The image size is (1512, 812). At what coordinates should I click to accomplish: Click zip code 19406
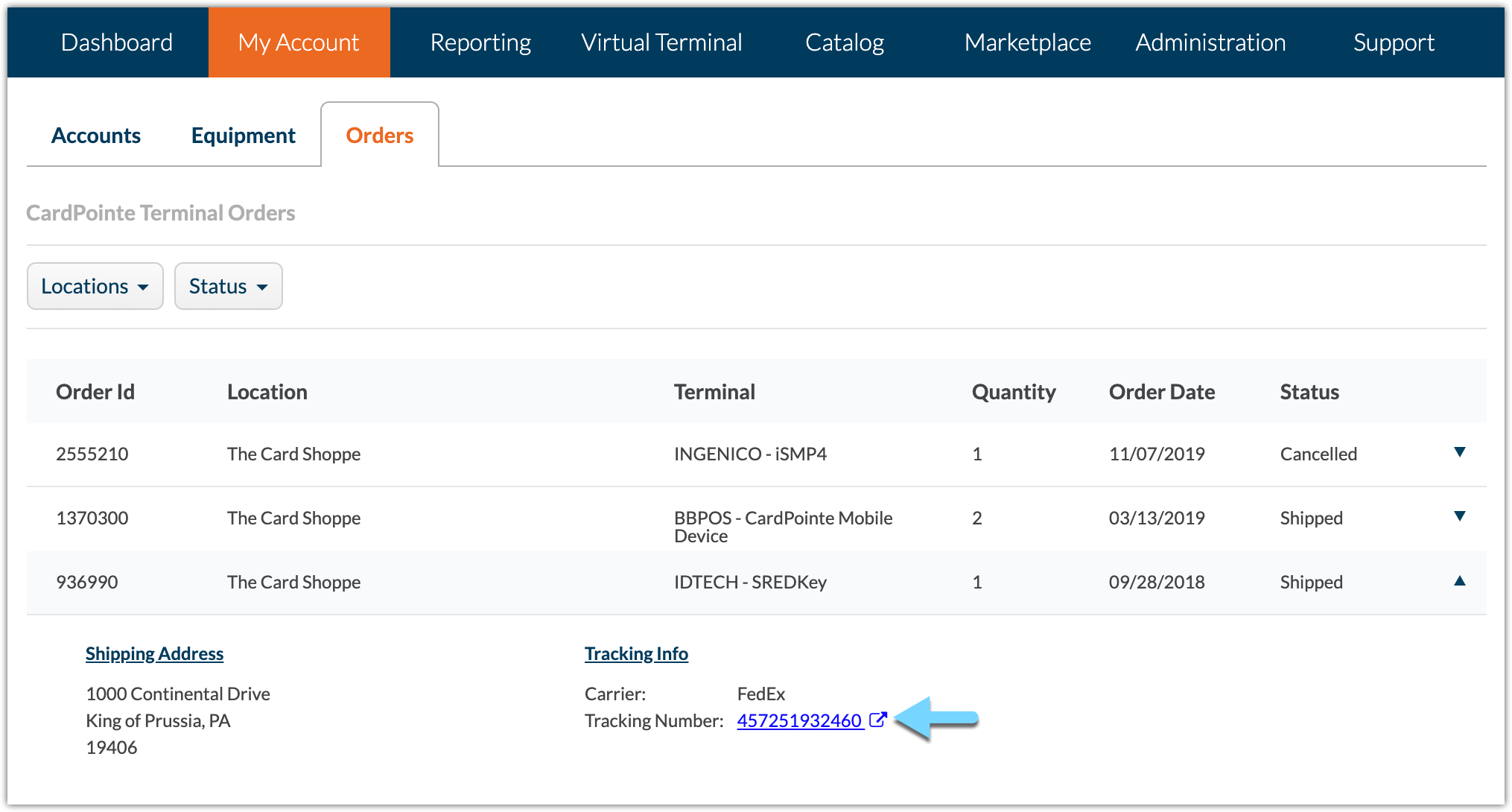[x=112, y=747]
